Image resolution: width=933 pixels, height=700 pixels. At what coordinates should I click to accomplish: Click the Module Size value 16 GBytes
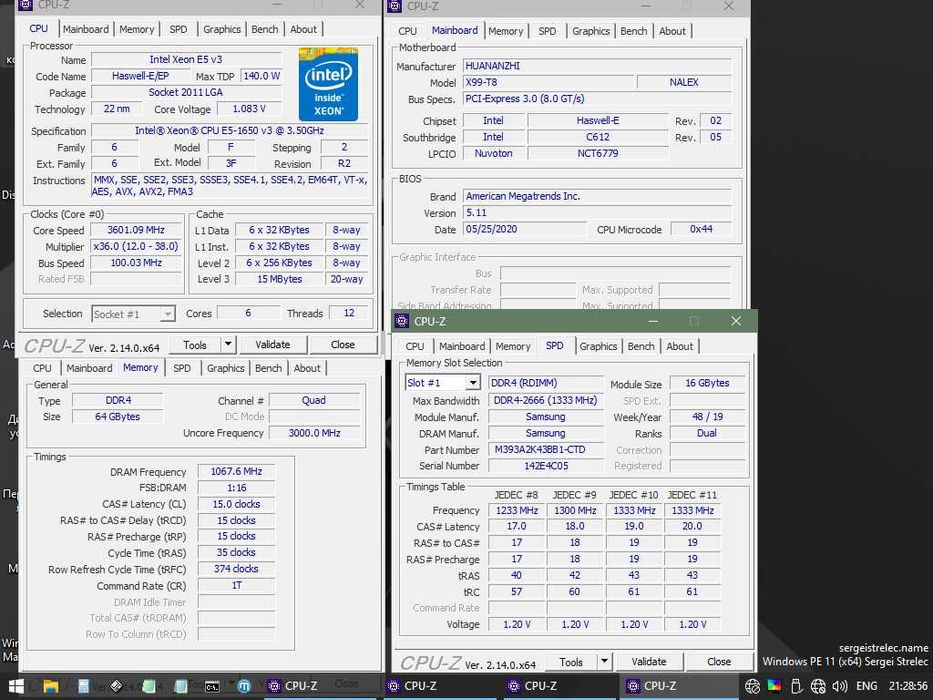[707, 383]
